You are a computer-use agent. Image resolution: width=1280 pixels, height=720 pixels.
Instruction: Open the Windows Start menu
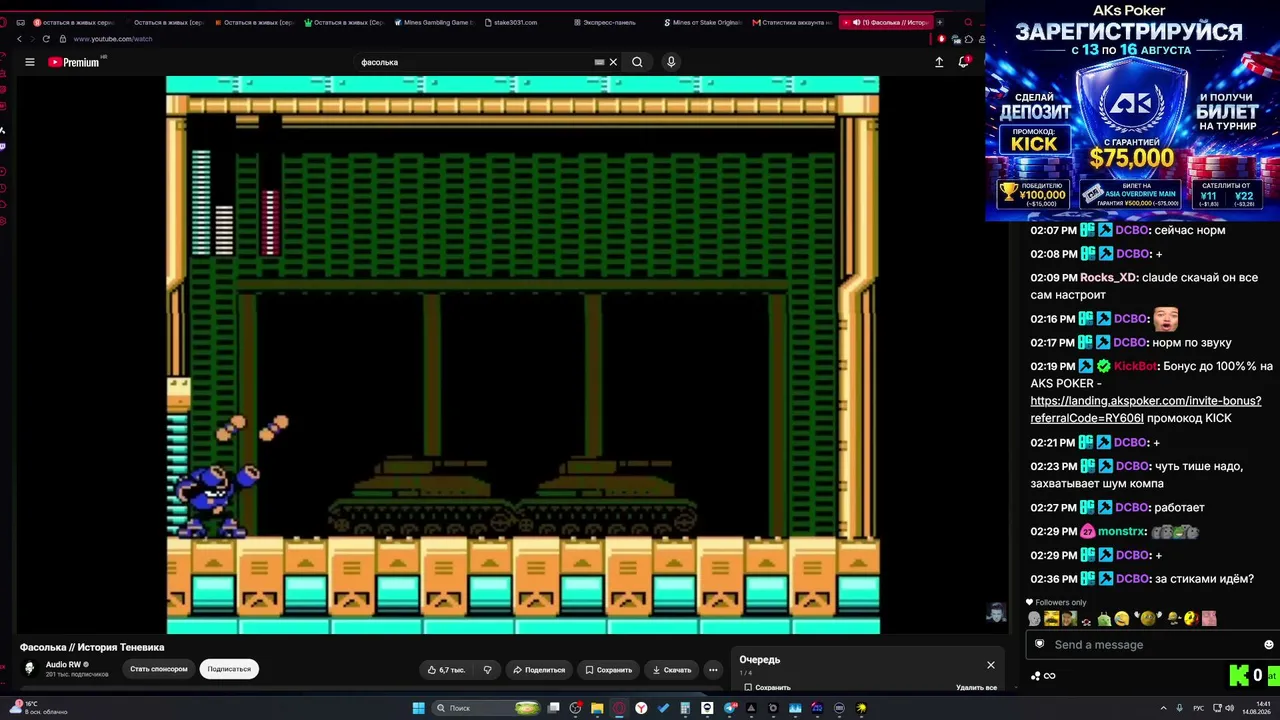pos(419,708)
